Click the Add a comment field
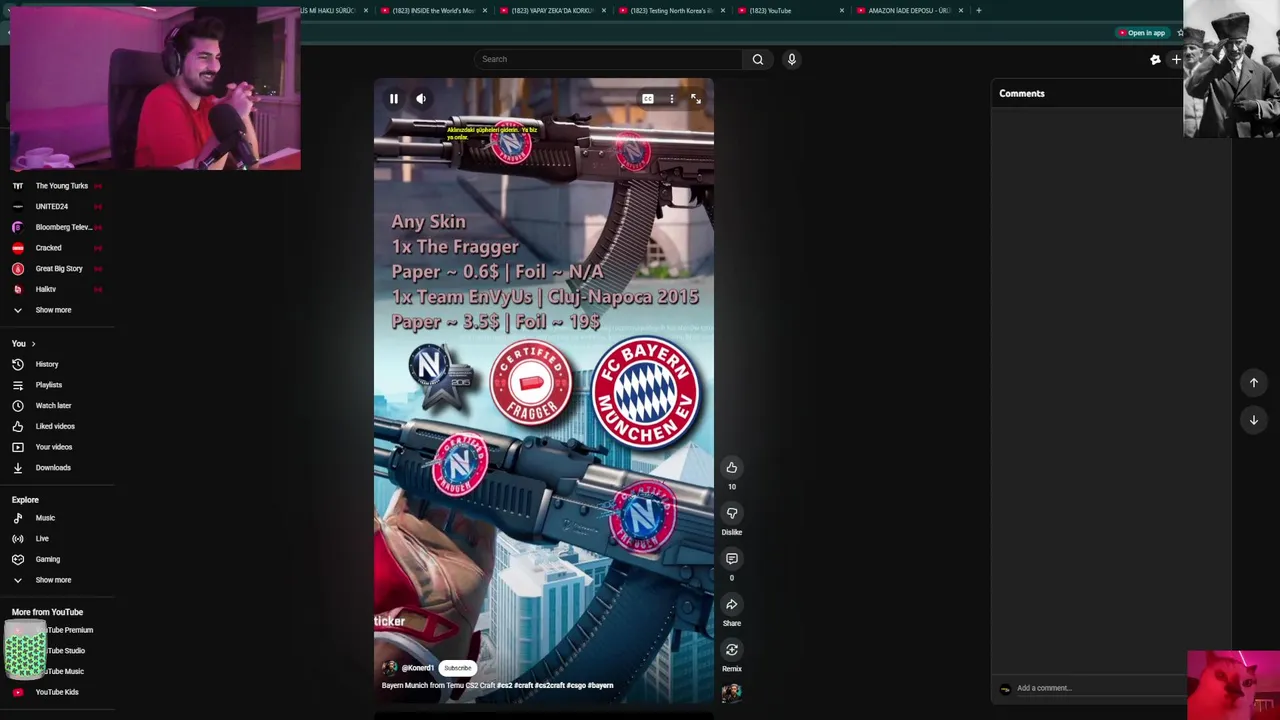 1098,688
